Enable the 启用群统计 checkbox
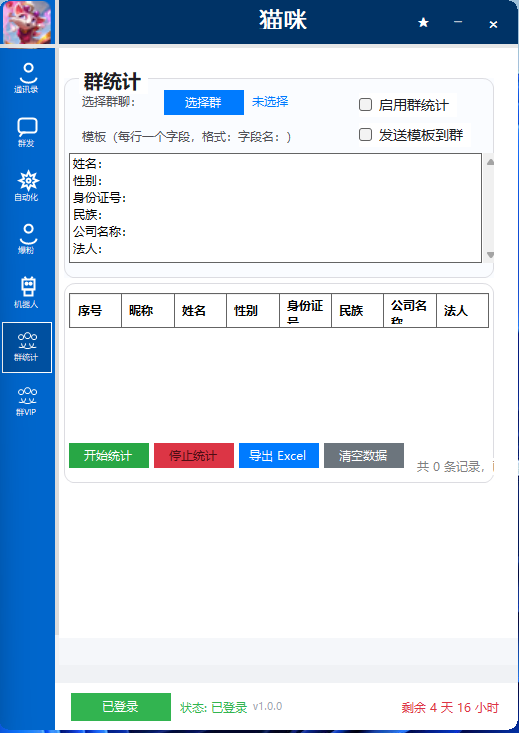This screenshot has width=519, height=733. pyautogui.click(x=365, y=104)
